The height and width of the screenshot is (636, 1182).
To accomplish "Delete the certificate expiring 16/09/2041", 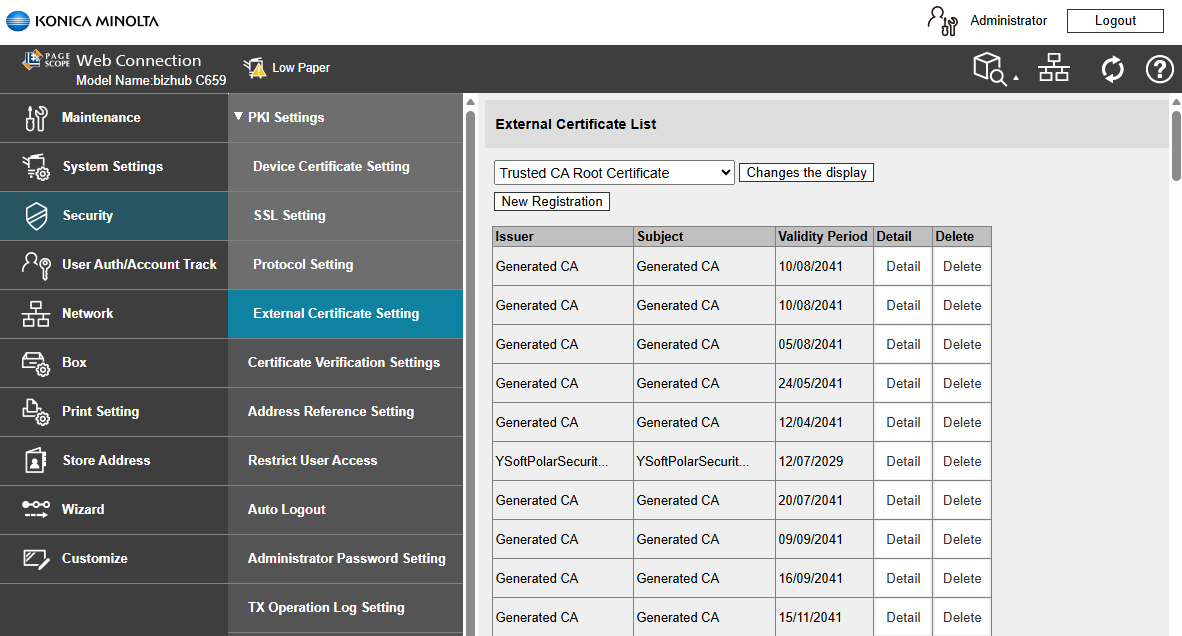I will (962, 579).
